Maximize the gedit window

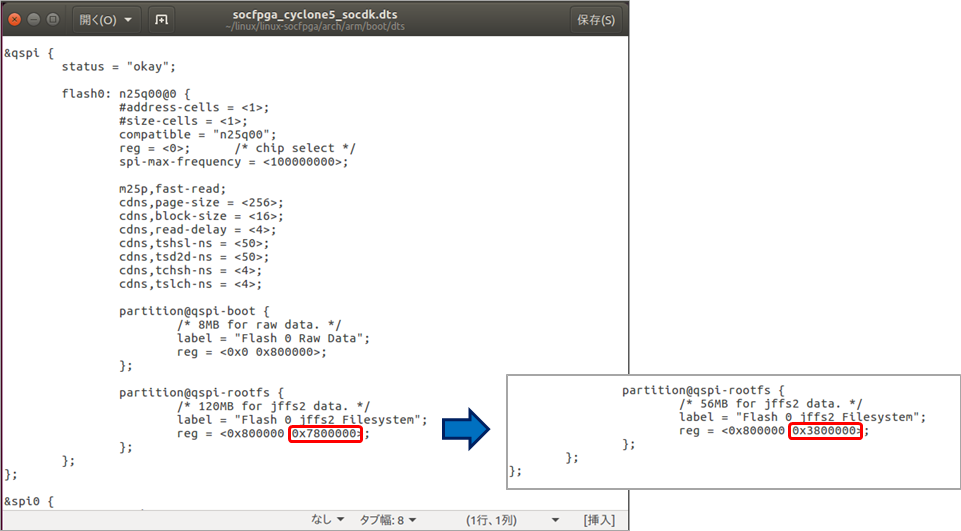52,19
